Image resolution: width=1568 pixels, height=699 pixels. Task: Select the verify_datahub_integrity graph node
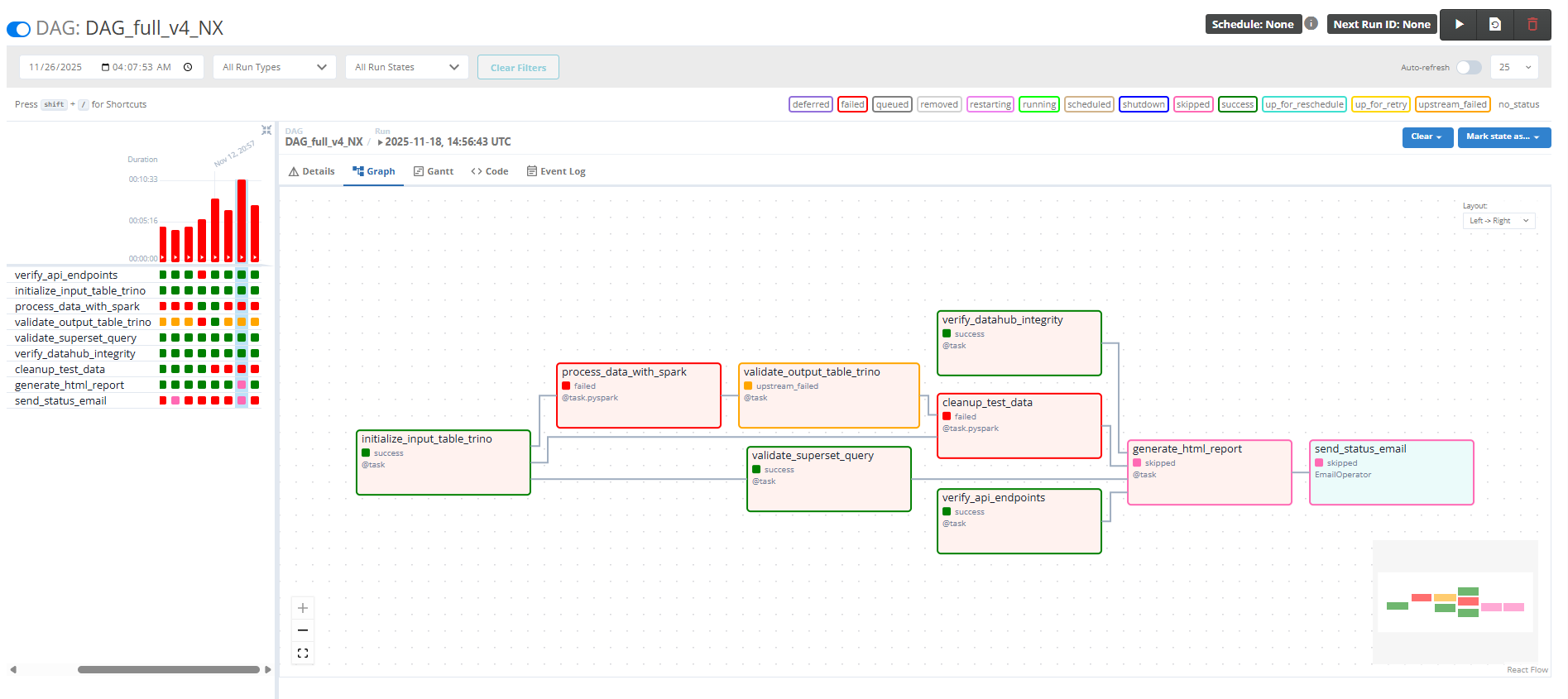tap(1019, 342)
